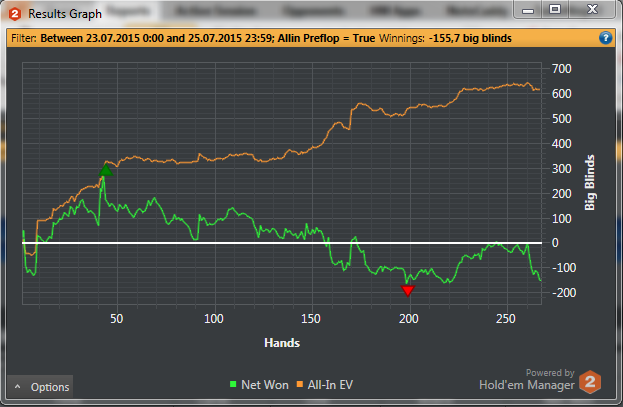Click the Powered by Hold'em Manager text
The height and width of the screenshot is (407, 623).
527,380
